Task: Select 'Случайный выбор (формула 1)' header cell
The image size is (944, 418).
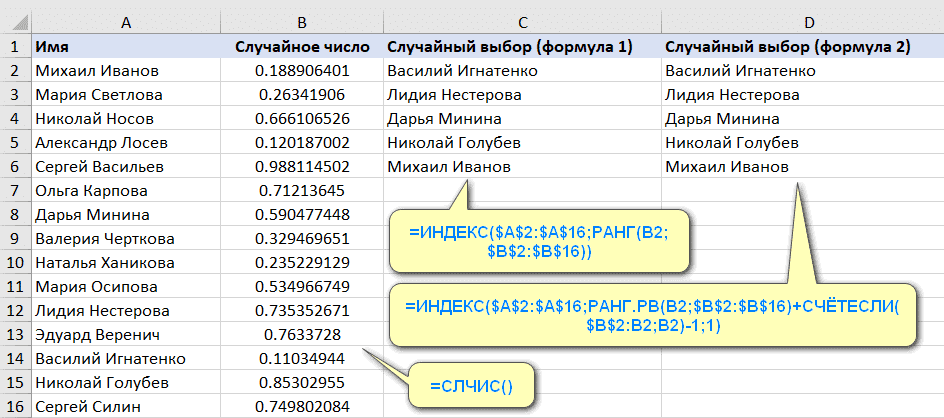Action: [x=520, y=47]
